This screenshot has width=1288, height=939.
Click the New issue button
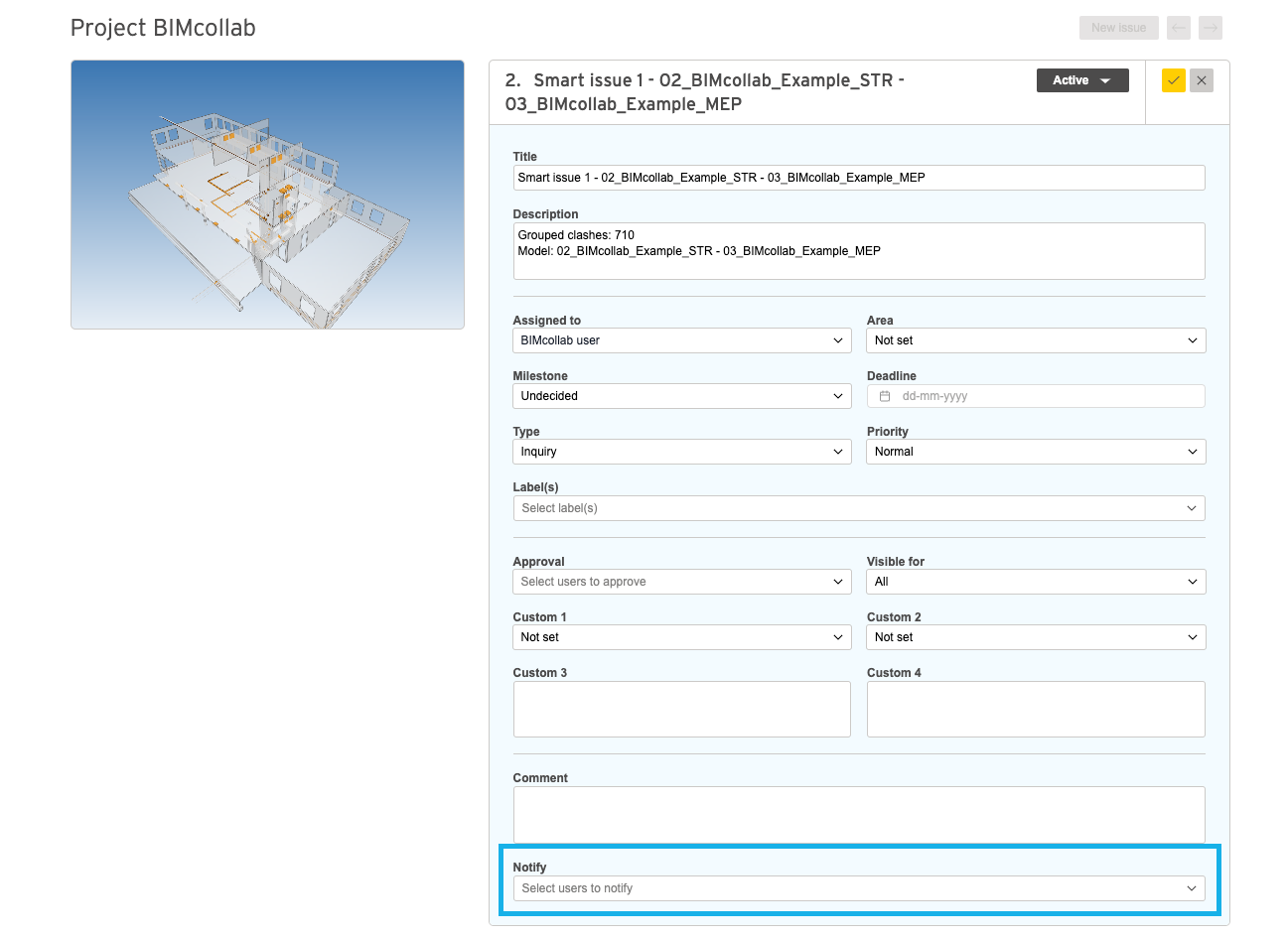pos(1118,28)
